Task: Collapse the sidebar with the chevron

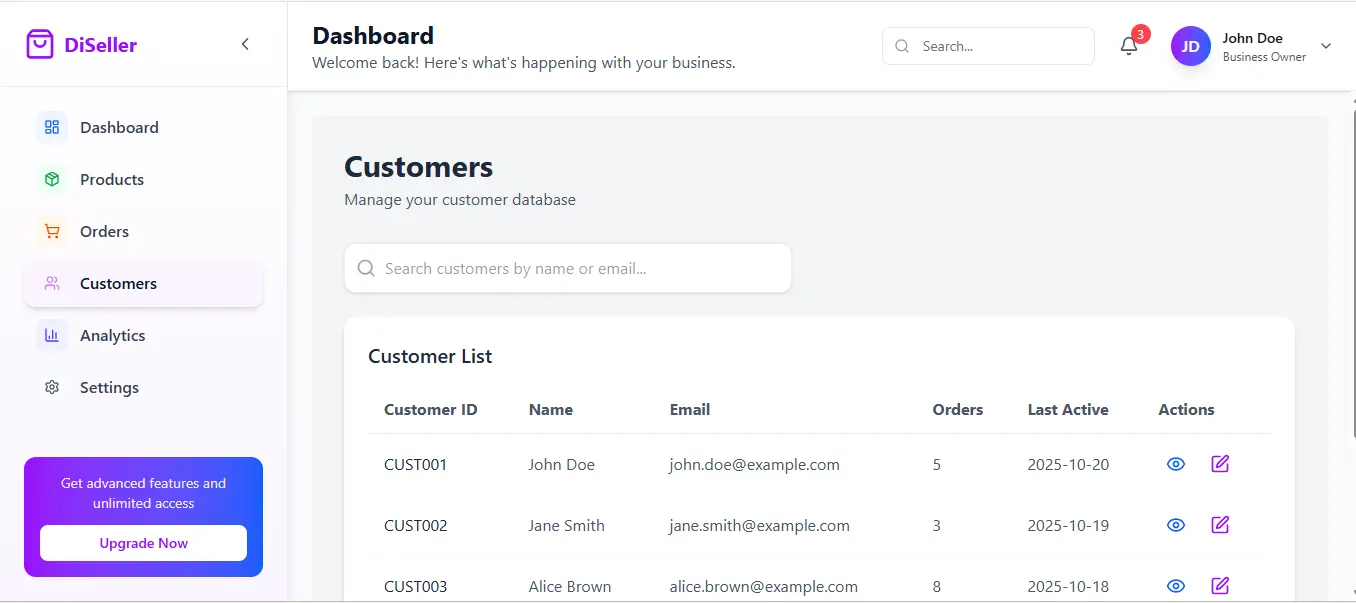Action: [x=245, y=44]
